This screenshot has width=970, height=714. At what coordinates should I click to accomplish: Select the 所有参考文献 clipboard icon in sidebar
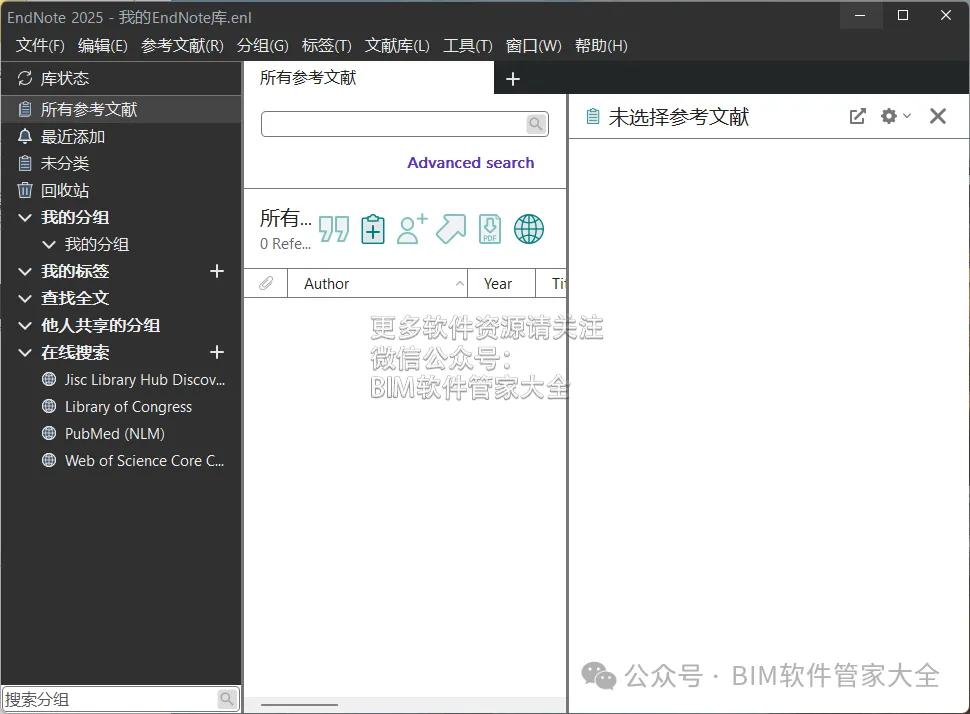pyautogui.click(x=25, y=110)
